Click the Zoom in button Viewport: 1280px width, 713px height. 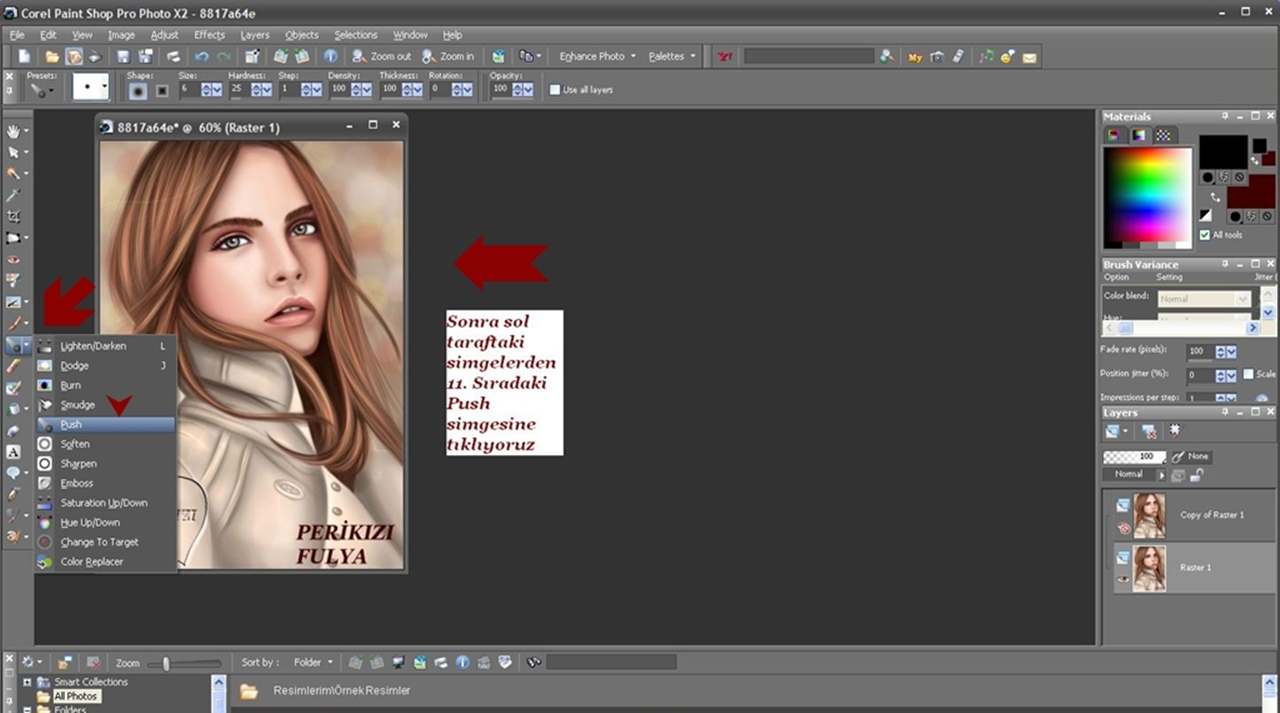[x=448, y=57]
